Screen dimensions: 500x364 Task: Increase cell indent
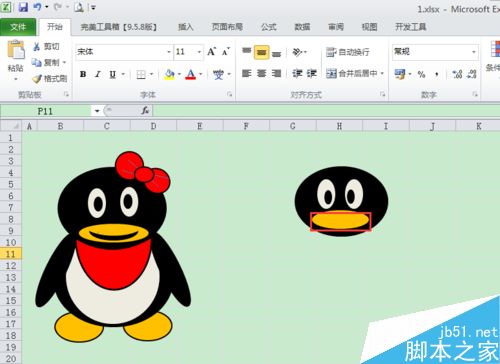click(x=311, y=73)
